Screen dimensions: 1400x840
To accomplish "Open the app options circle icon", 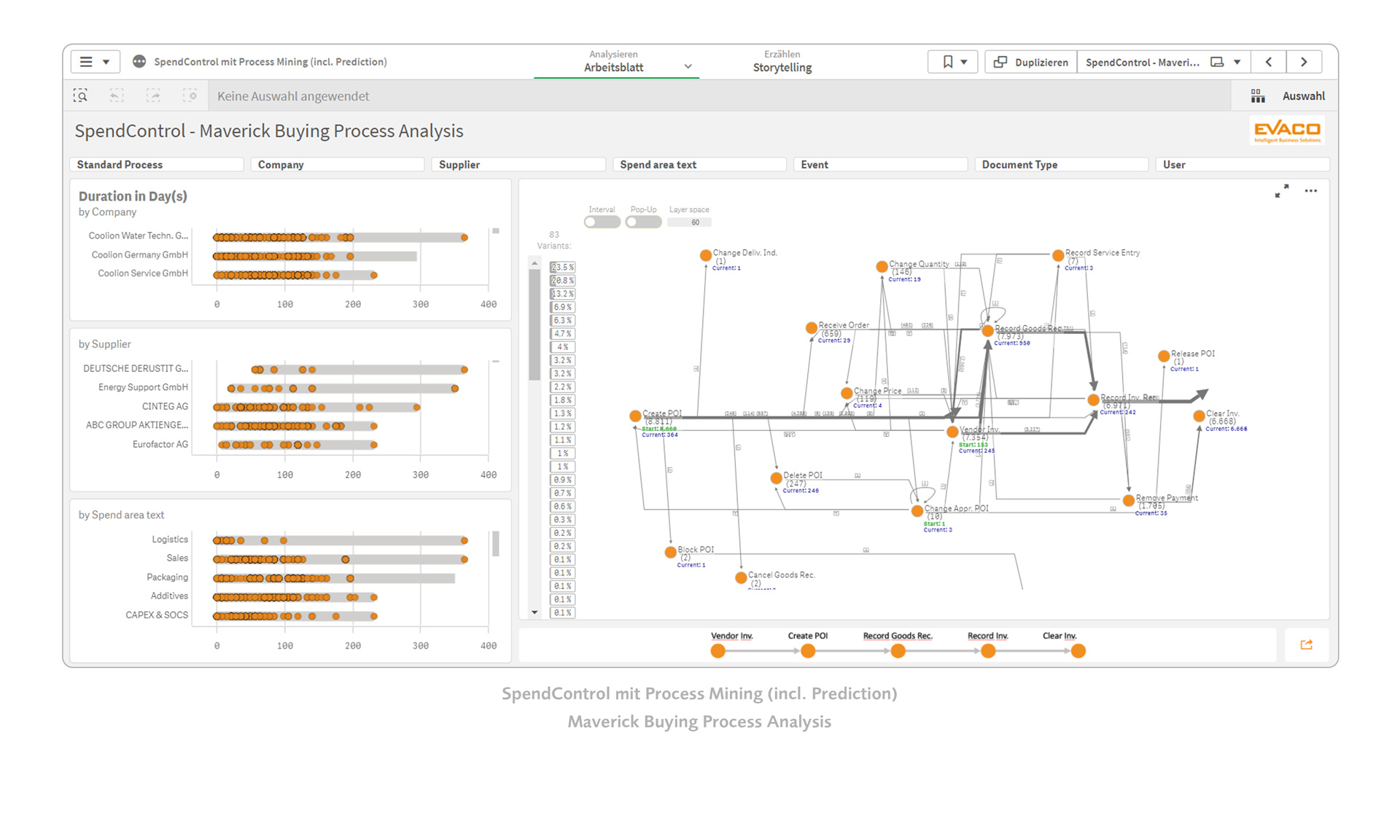I will pyautogui.click(x=139, y=62).
